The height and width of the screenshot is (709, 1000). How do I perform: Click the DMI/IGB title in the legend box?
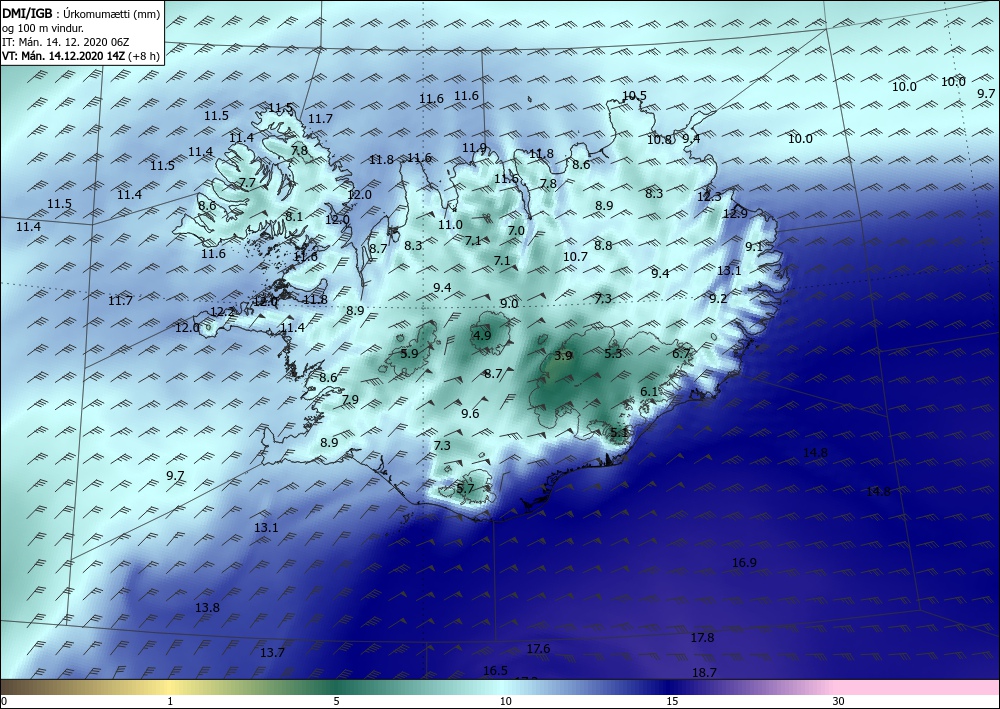tap(27, 13)
